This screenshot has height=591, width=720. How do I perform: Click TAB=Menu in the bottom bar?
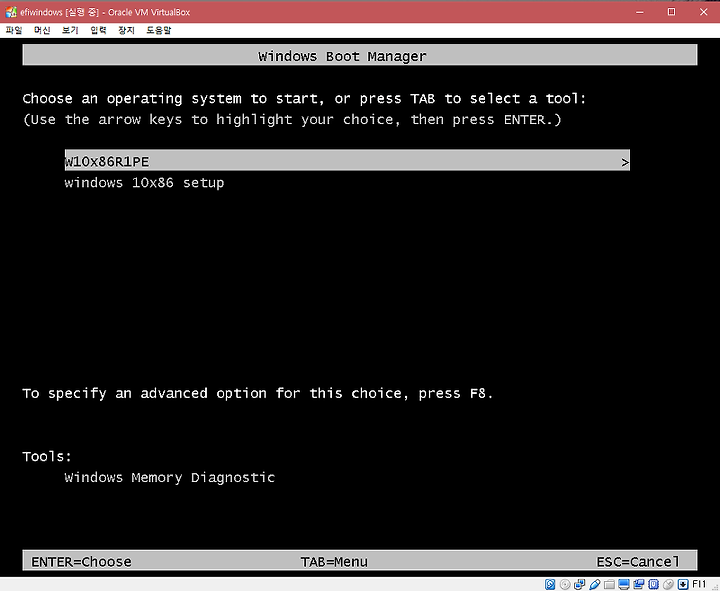[x=334, y=562]
